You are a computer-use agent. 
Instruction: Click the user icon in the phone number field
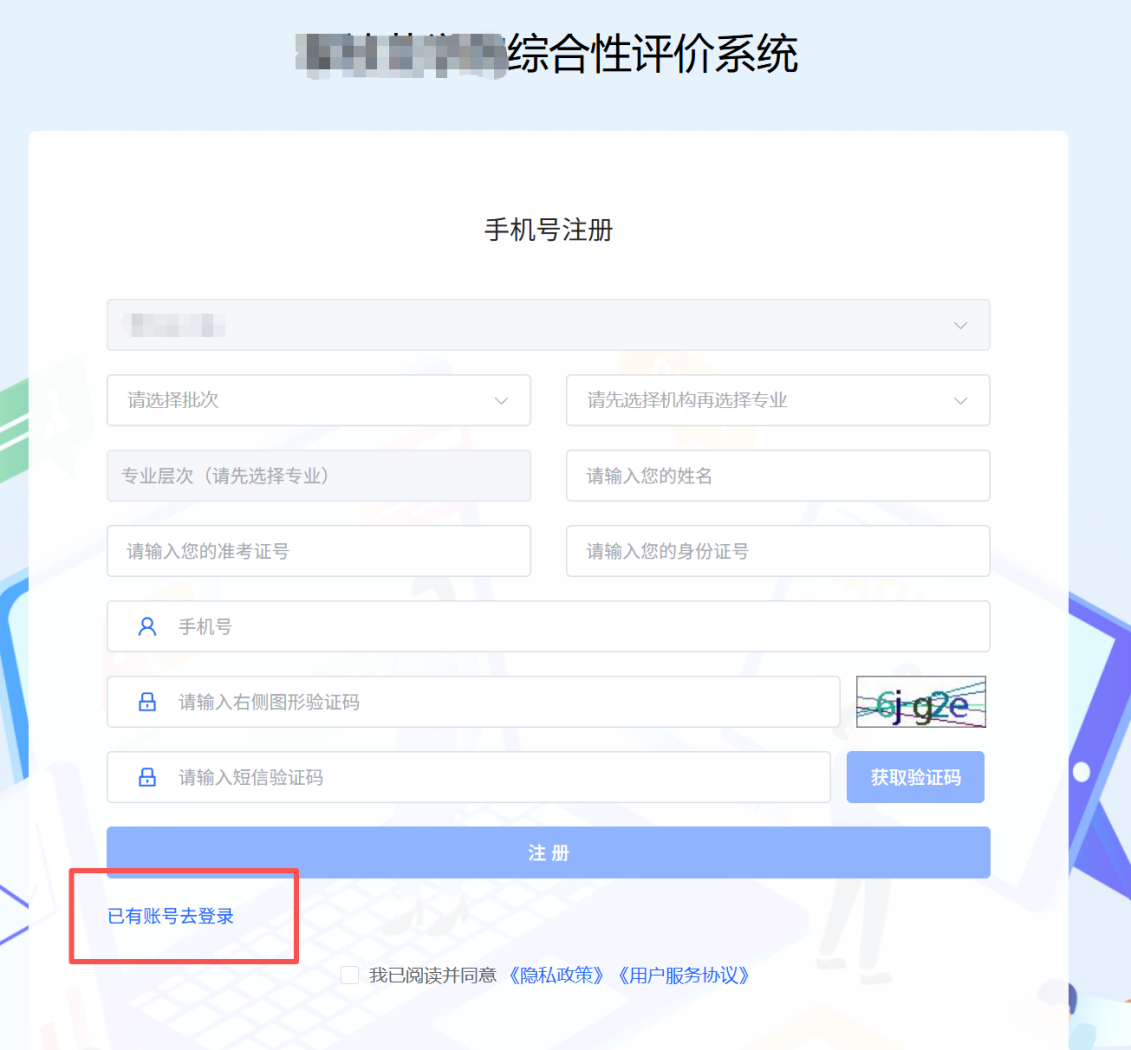pyautogui.click(x=147, y=627)
